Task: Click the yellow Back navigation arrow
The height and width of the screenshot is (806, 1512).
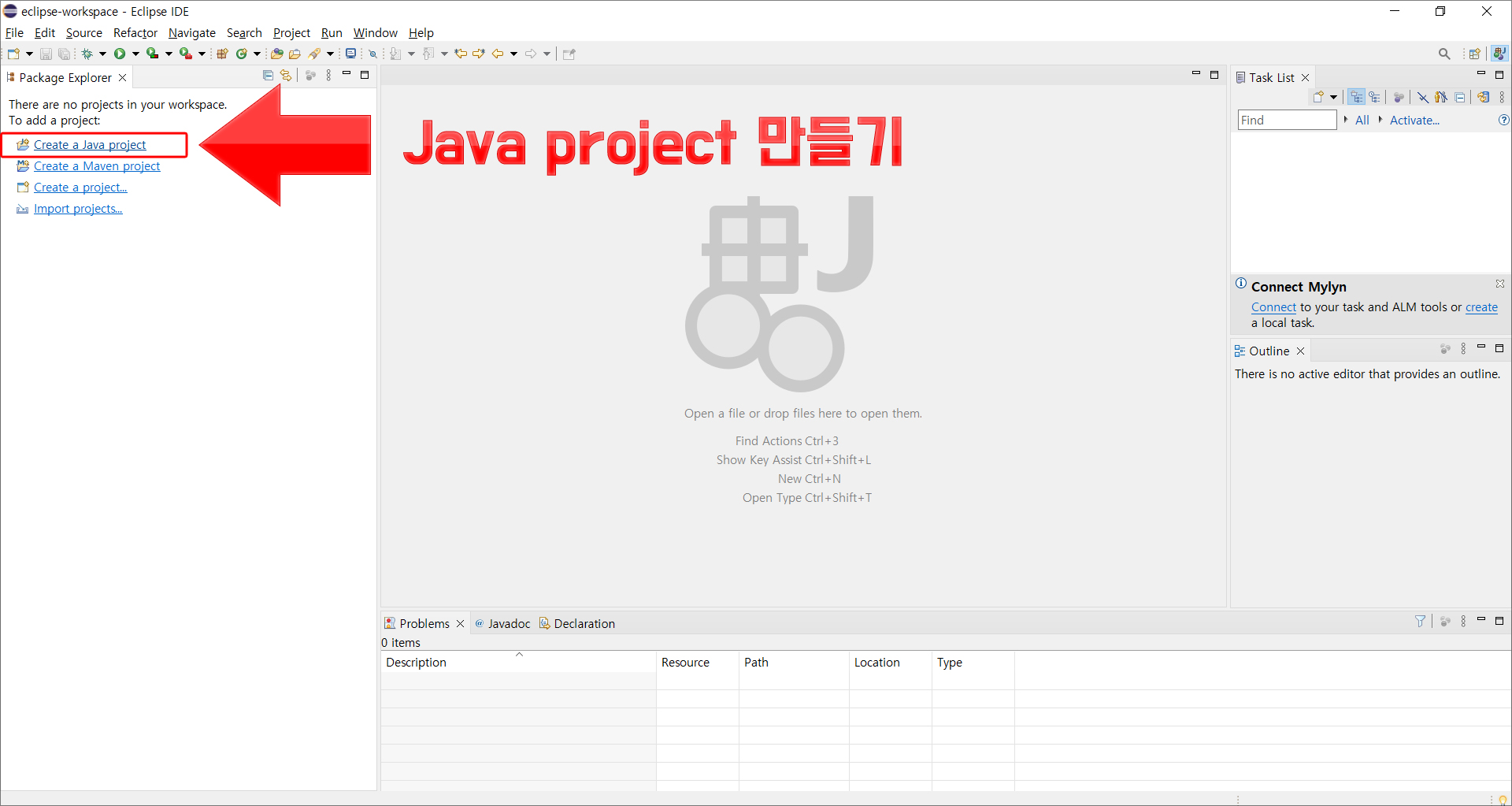Action: pos(498,54)
